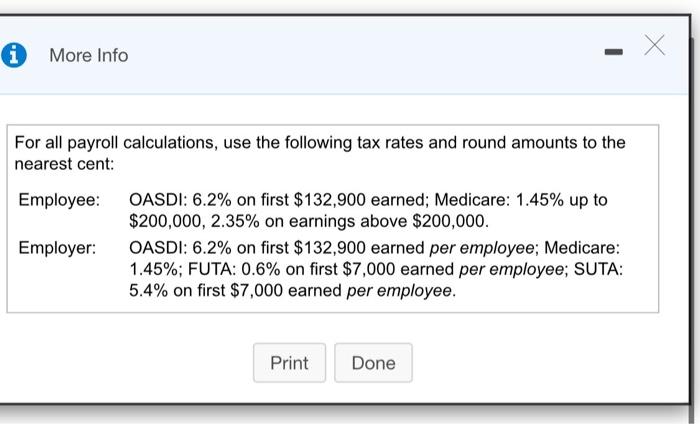Click the "5.4% on first $7,000 earned" line

[236, 292]
